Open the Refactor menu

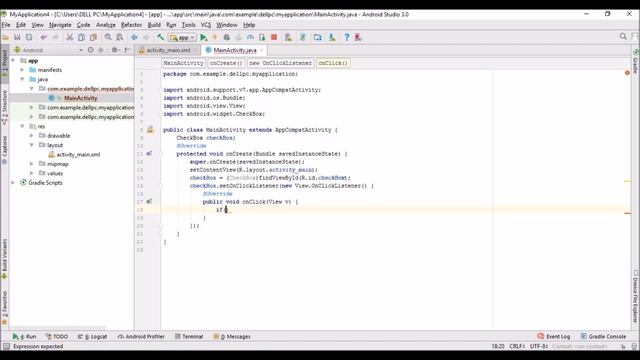pos(131,25)
